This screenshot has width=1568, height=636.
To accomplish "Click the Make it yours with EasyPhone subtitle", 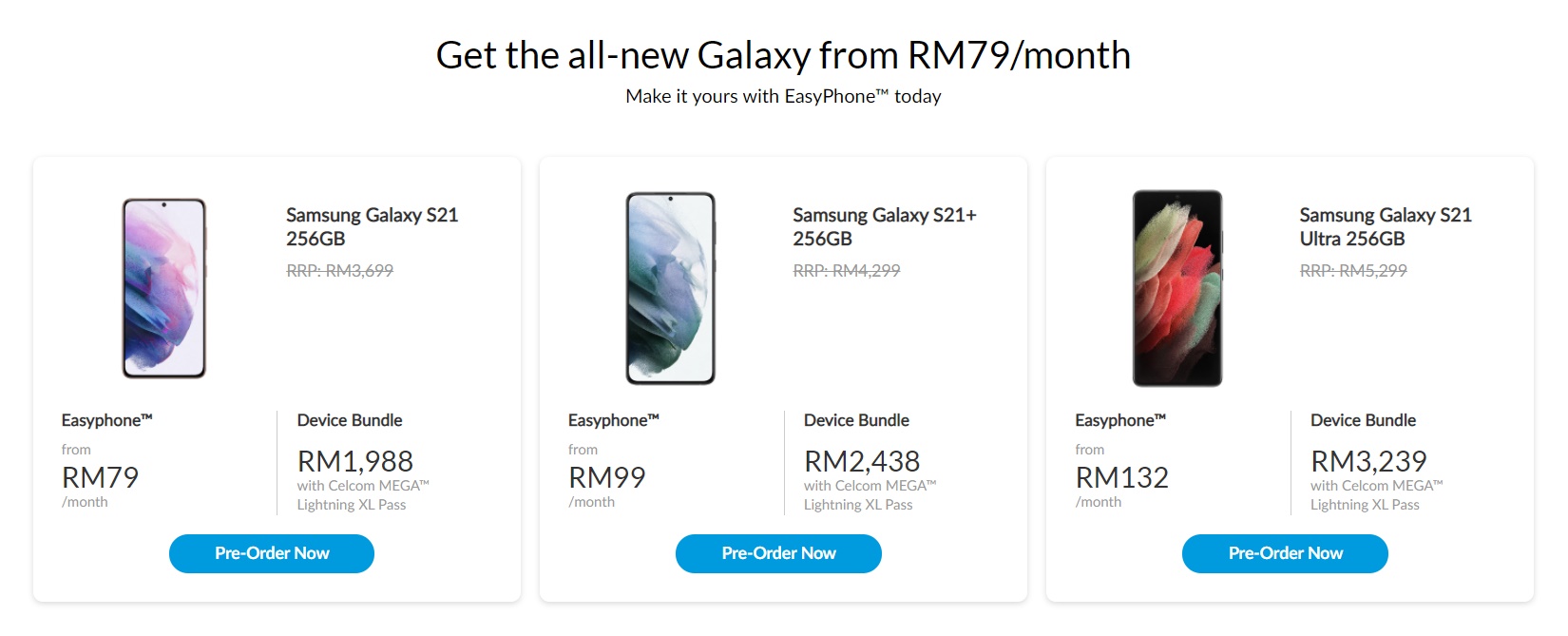I will (x=783, y=96).
